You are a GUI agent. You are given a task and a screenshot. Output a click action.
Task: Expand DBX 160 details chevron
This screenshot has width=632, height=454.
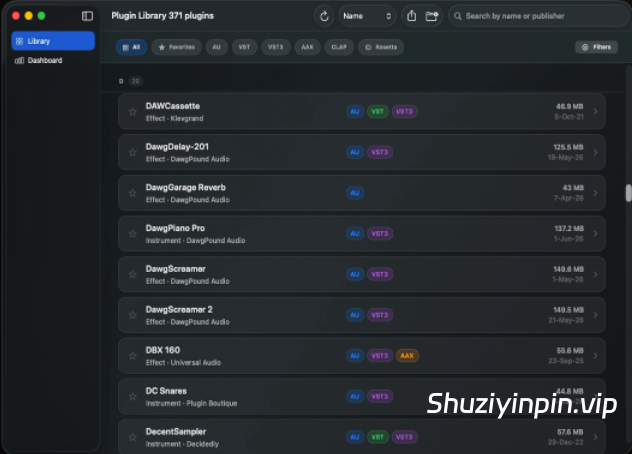(595, 356)
